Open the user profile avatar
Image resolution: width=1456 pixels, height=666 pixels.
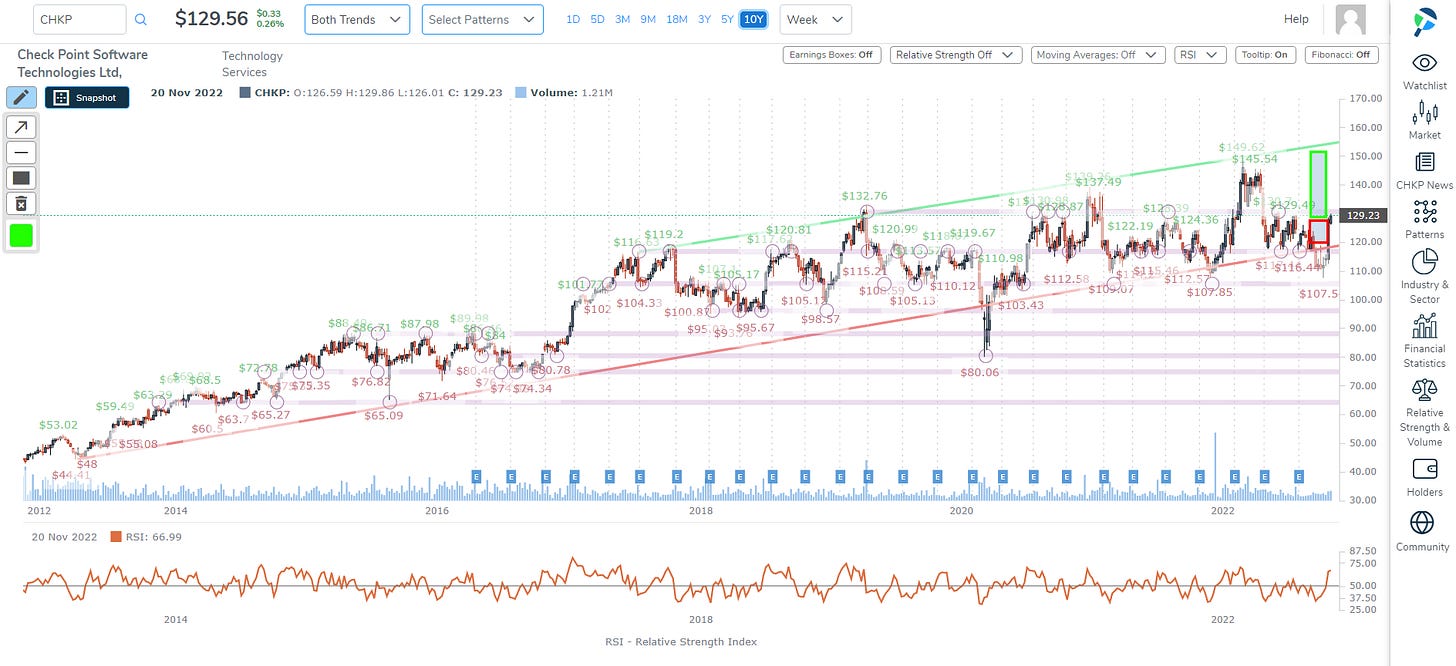(x=1351, y=20)
